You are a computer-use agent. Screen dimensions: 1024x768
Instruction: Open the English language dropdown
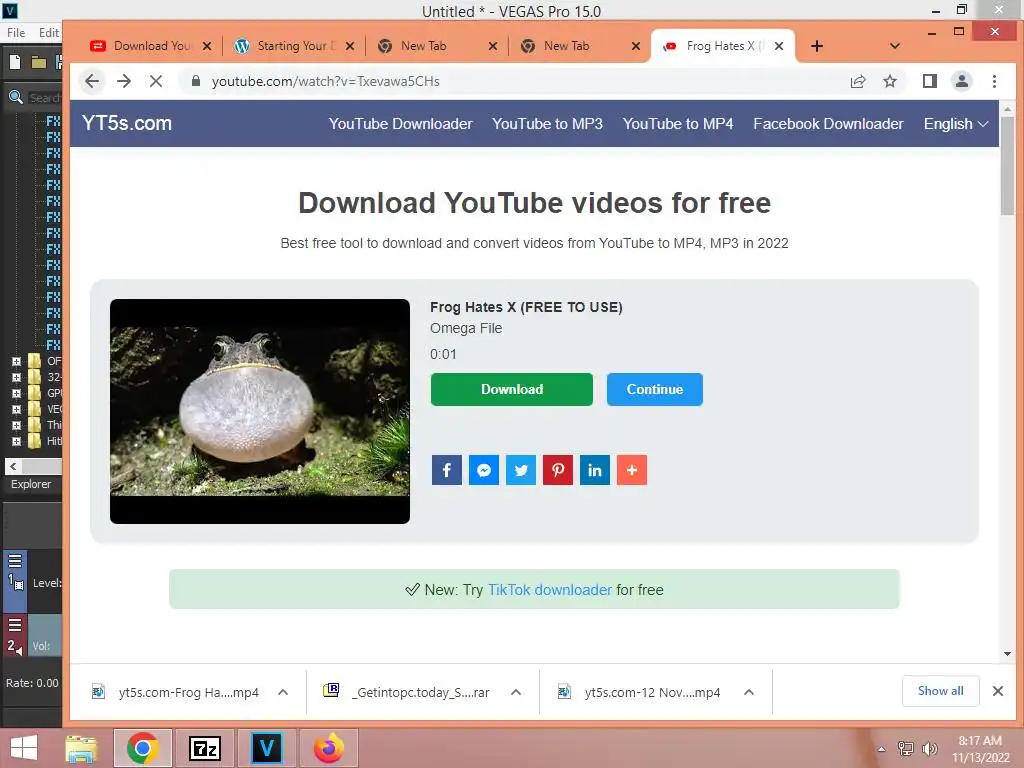(955, 124)
